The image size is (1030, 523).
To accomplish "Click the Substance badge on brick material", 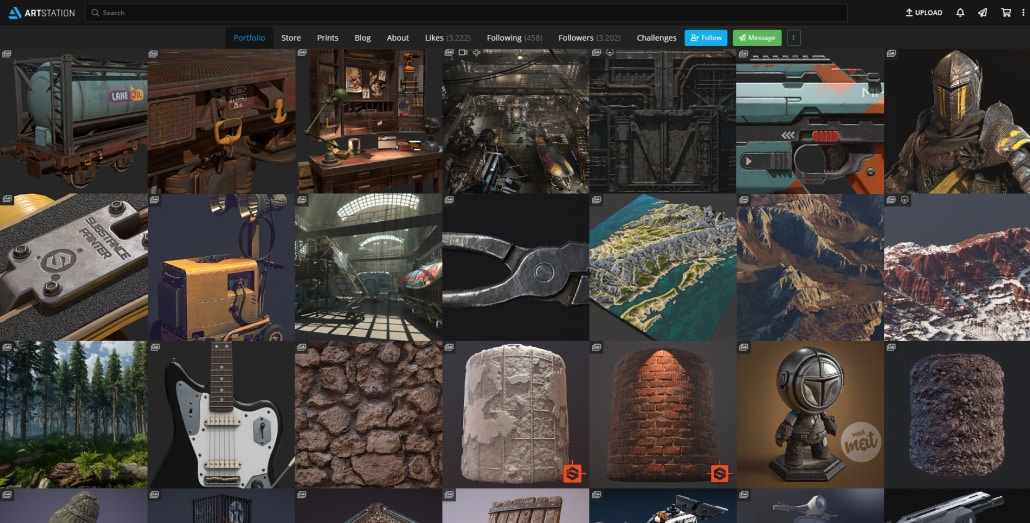I will (x=719, y=473).
